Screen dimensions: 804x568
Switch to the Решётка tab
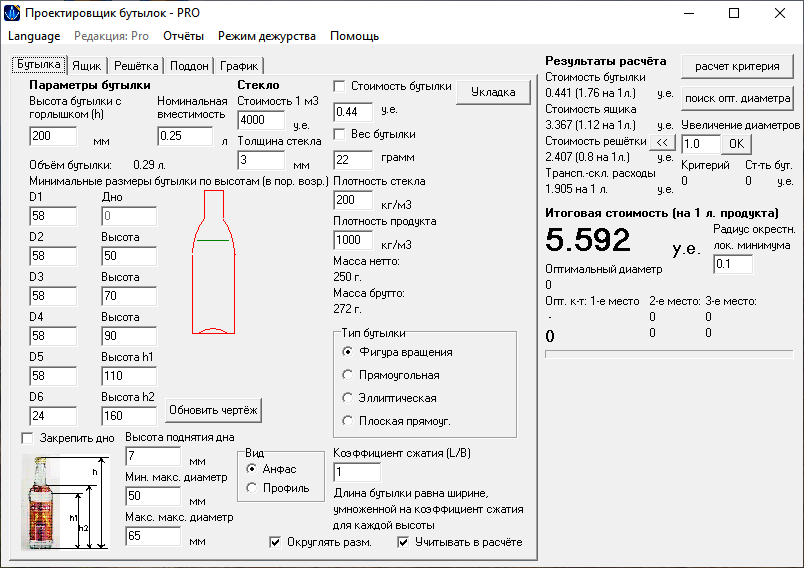(136, 66)
